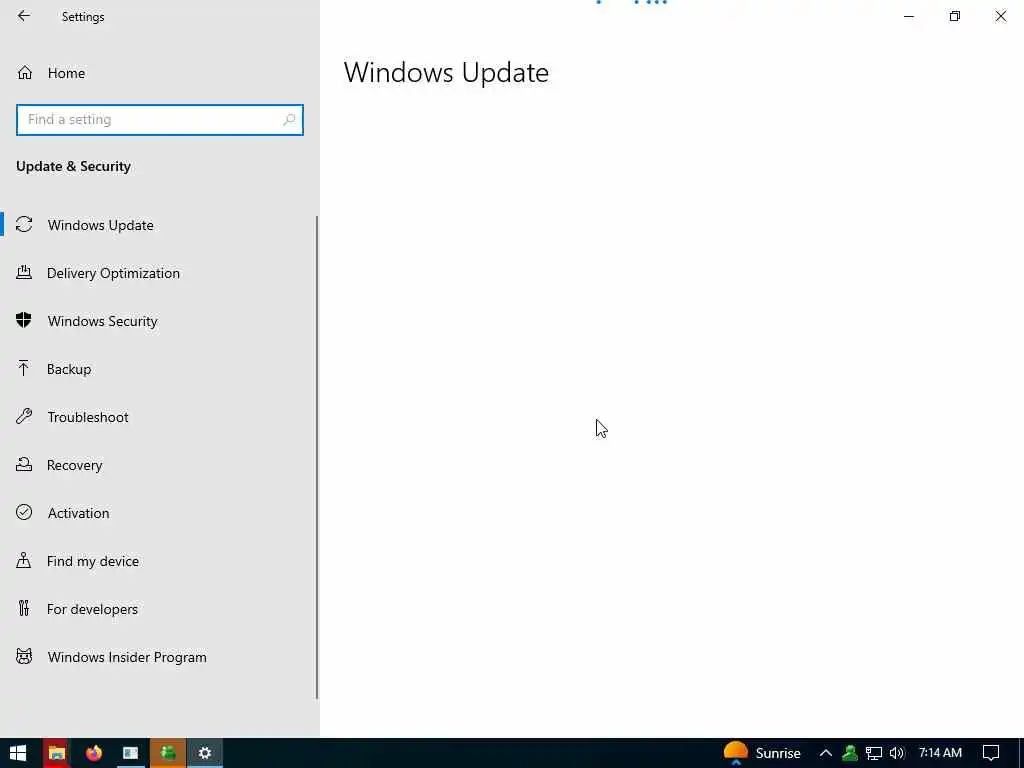Open the Action Center notifications icon

[991, 753]
